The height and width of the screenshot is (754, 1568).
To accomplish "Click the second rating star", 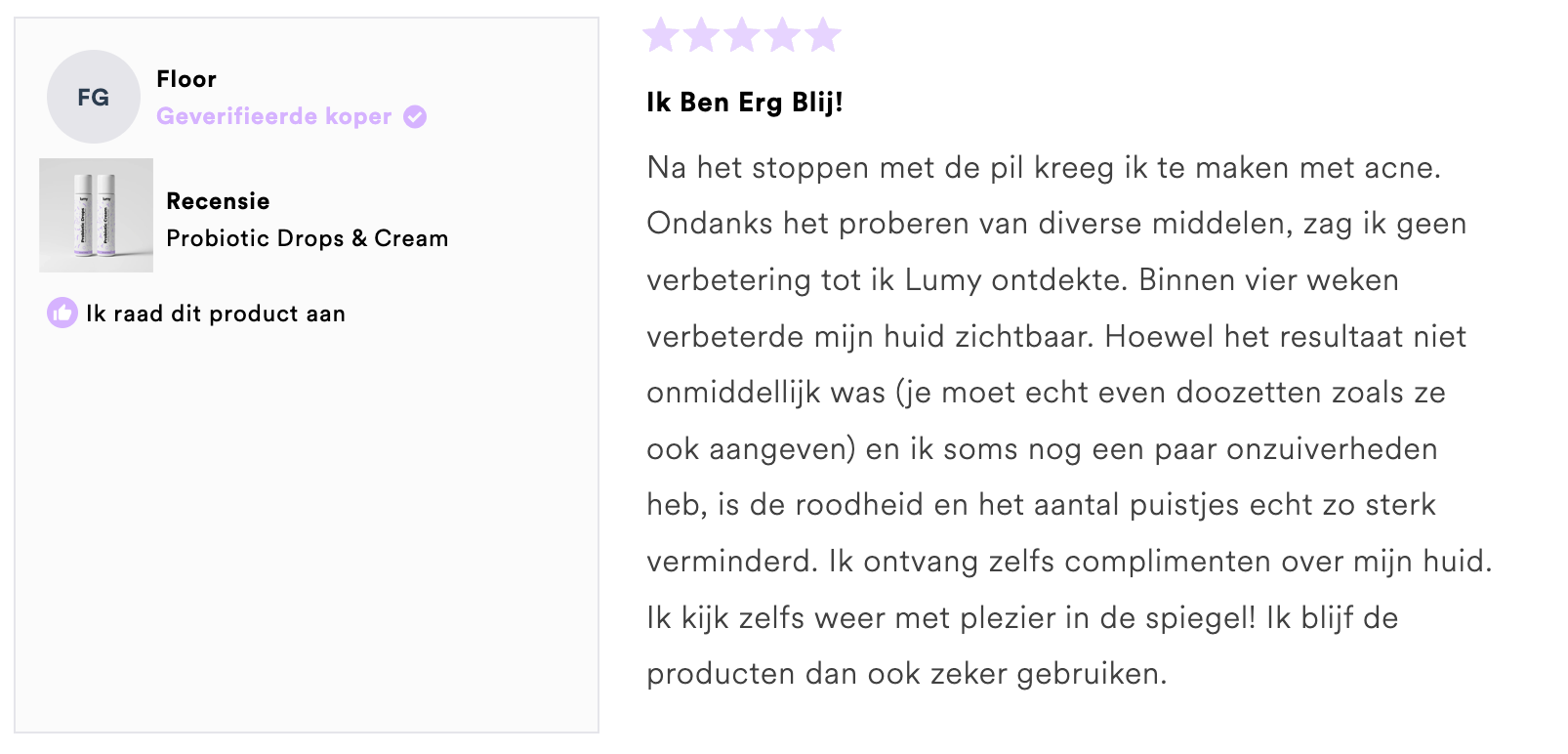I will [x=701, y=35].
